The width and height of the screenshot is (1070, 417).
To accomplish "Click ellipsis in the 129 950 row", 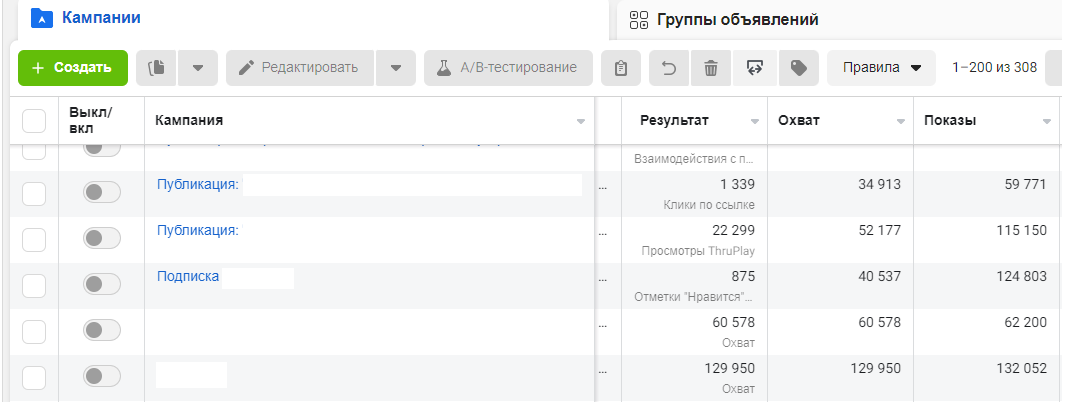I will coord(603,372).
